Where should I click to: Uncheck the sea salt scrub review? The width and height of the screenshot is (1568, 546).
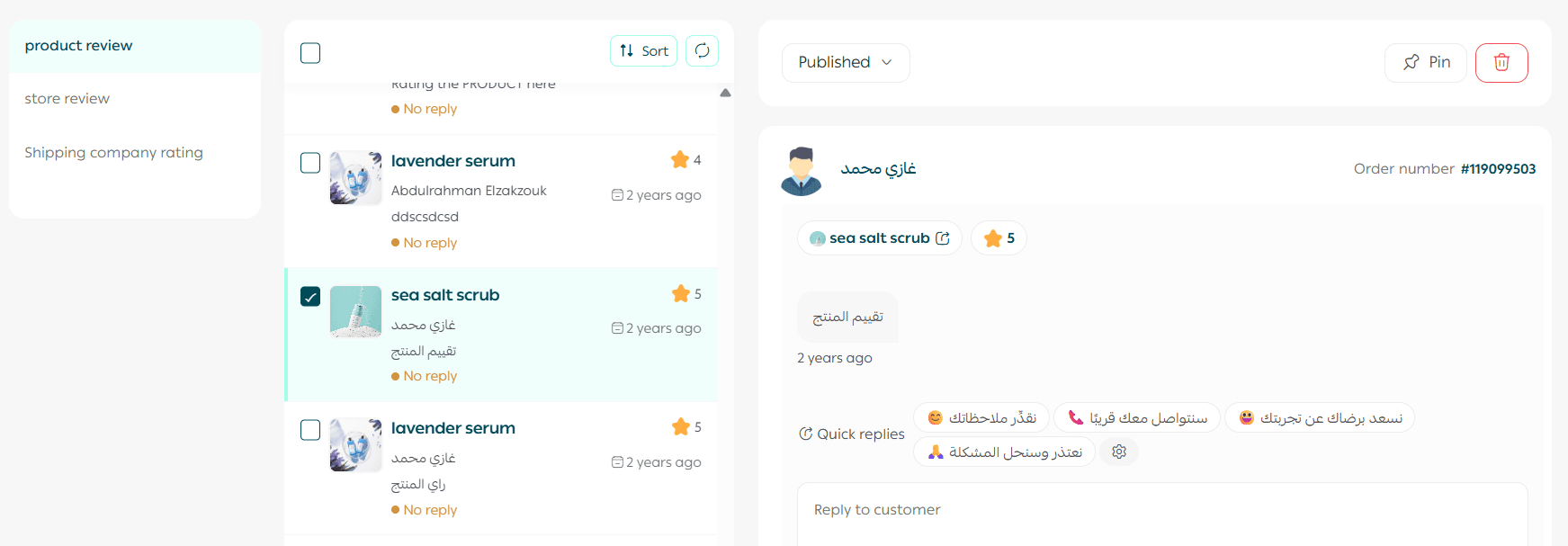(x=310, y=297)
